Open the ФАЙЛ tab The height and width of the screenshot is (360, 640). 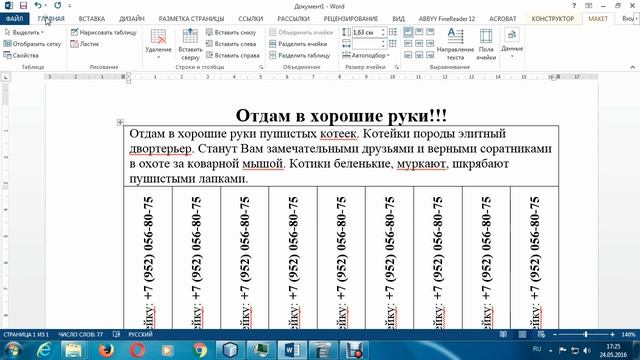[14, 19]
